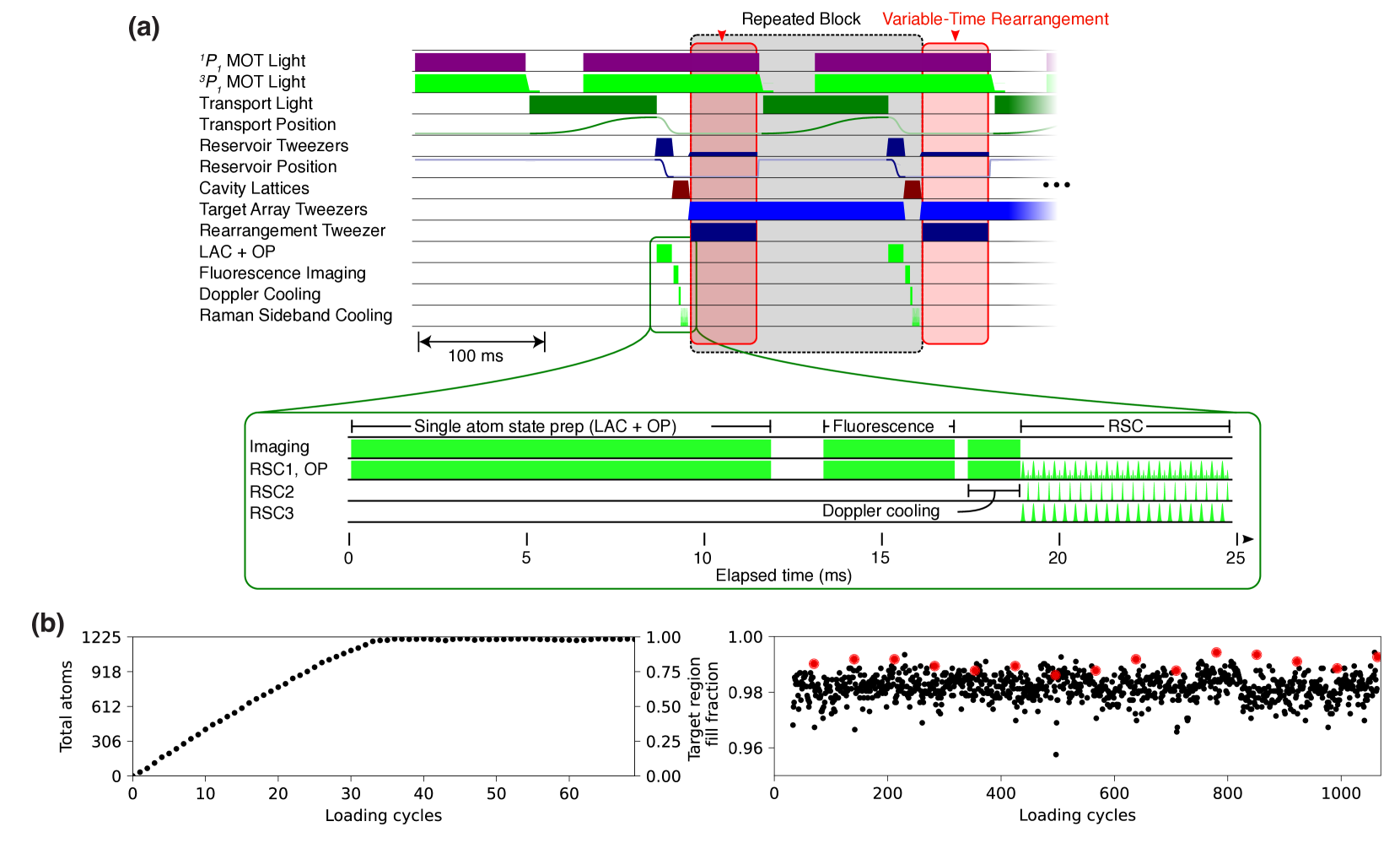Click the 'RSC2' row label
The width and height of the screenshot is (1400, 843).
[272, 491]
